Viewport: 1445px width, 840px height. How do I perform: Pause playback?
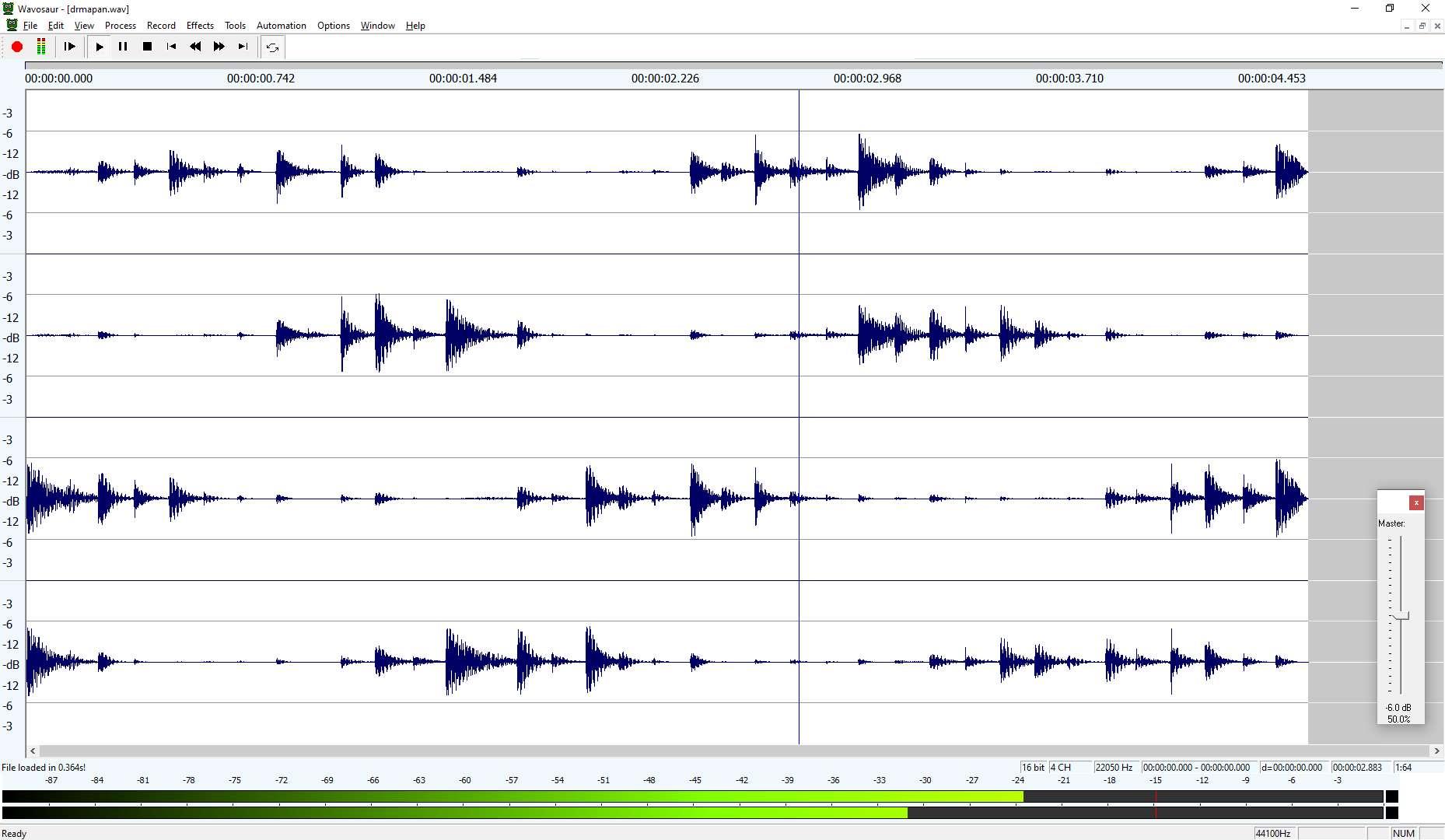coord(123,47)
